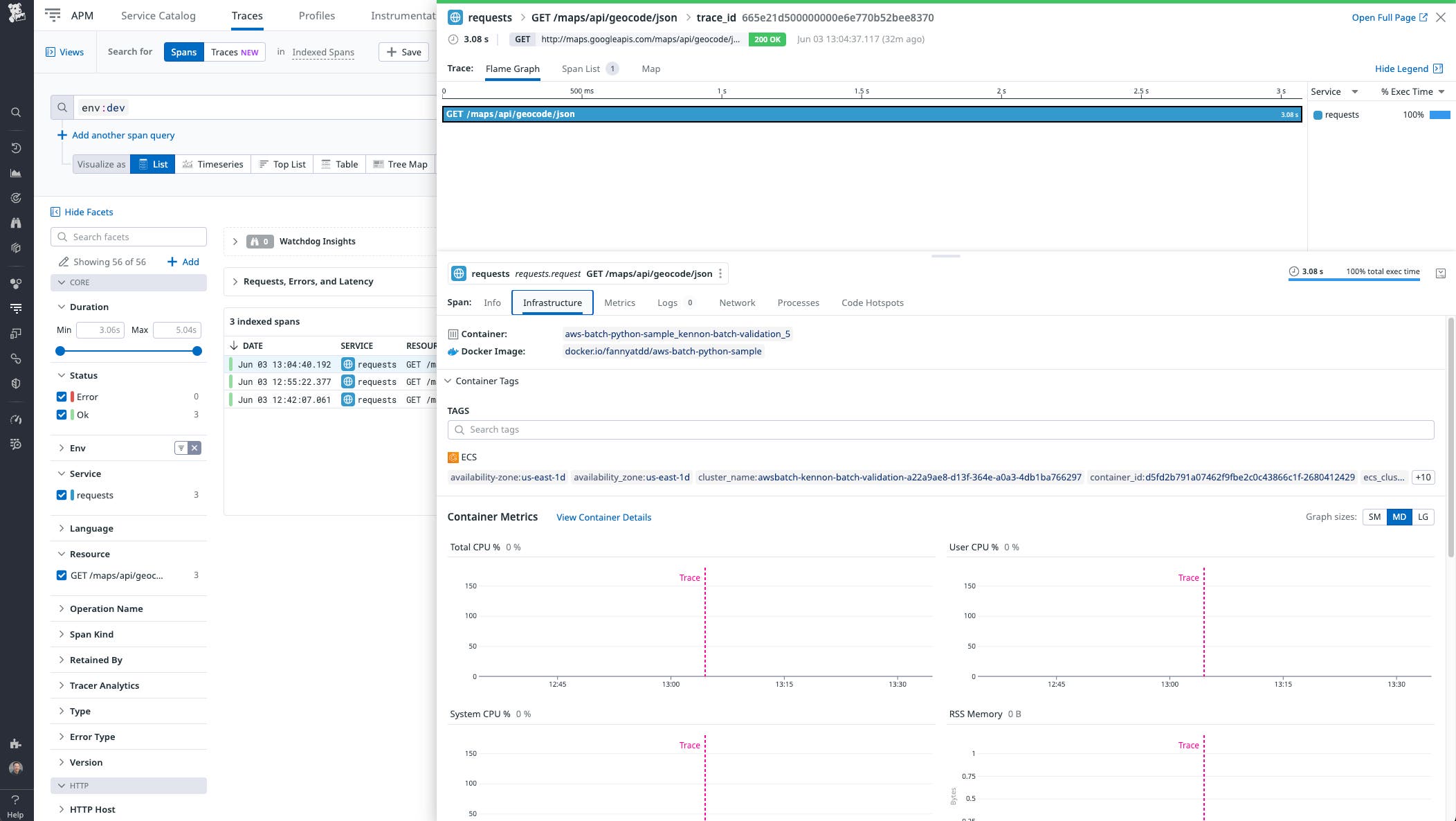
Task: Click View Container Details
Action: coord(603,517)
